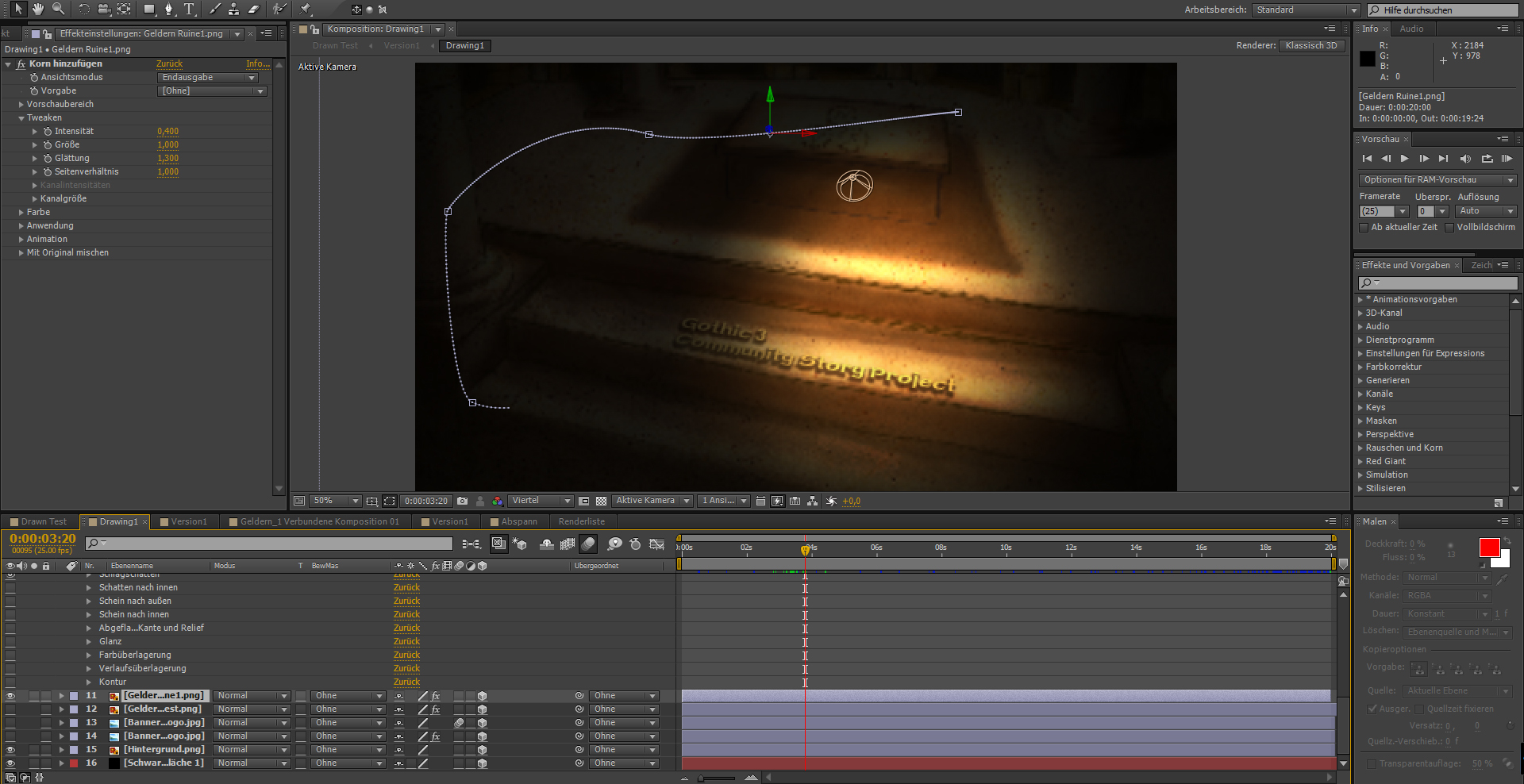Screen dimensions: 1524x784
Task: Enable motion blur for the composition
Action: [588, 544]
